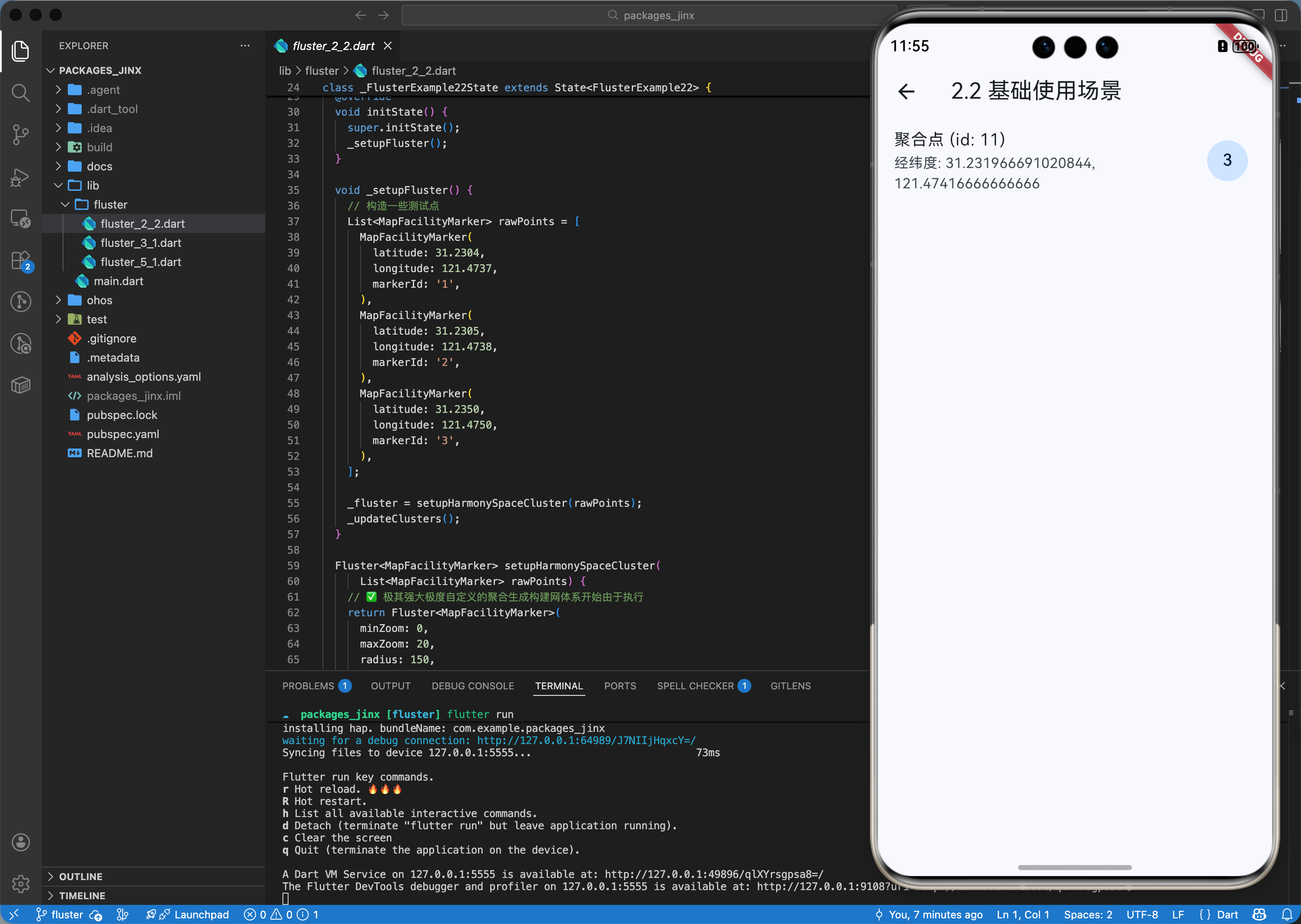Viewport: 1301px width, 924px height.
Task: Open the Extensions view with badge
Action: [x=20, y=261]
